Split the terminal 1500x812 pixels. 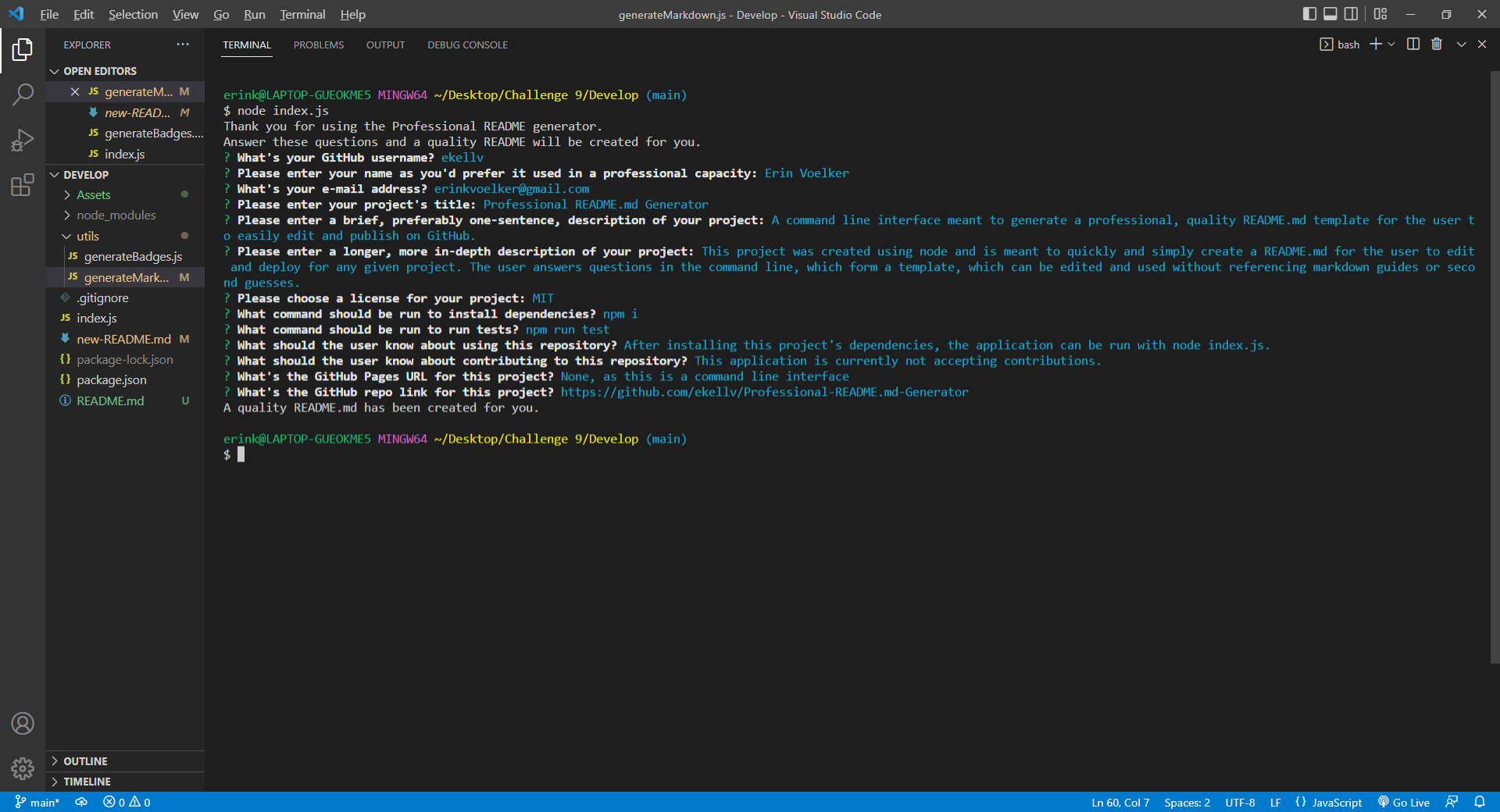coord(1412,44)
